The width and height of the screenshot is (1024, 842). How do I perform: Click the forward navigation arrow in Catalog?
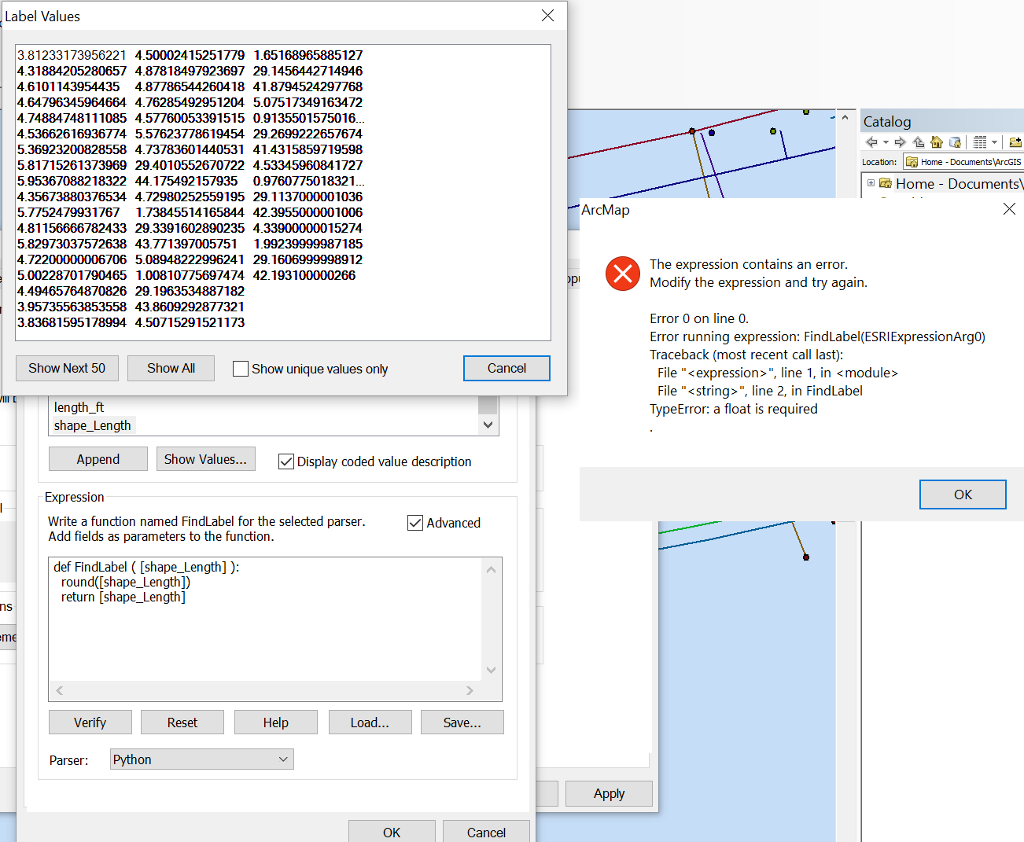pos(899,141)
